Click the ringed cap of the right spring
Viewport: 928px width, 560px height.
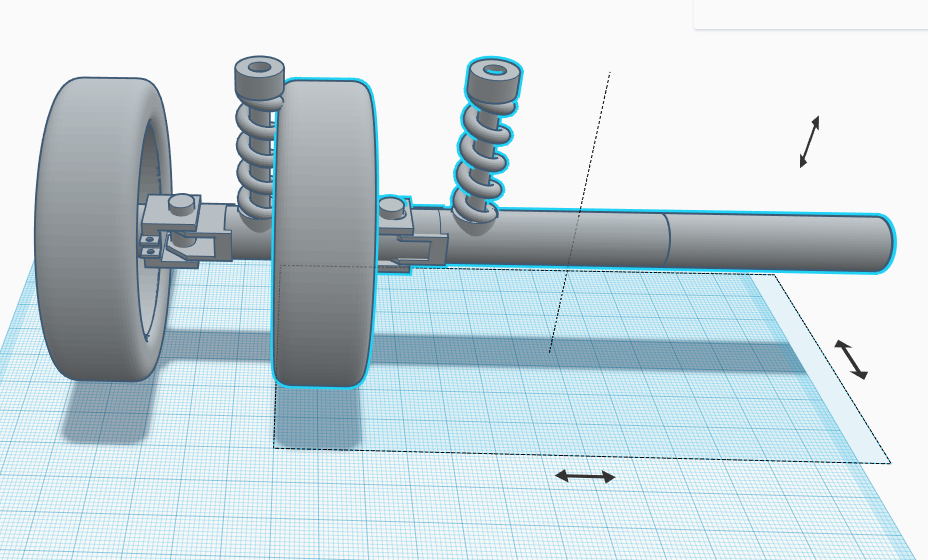tap(494, 80)
